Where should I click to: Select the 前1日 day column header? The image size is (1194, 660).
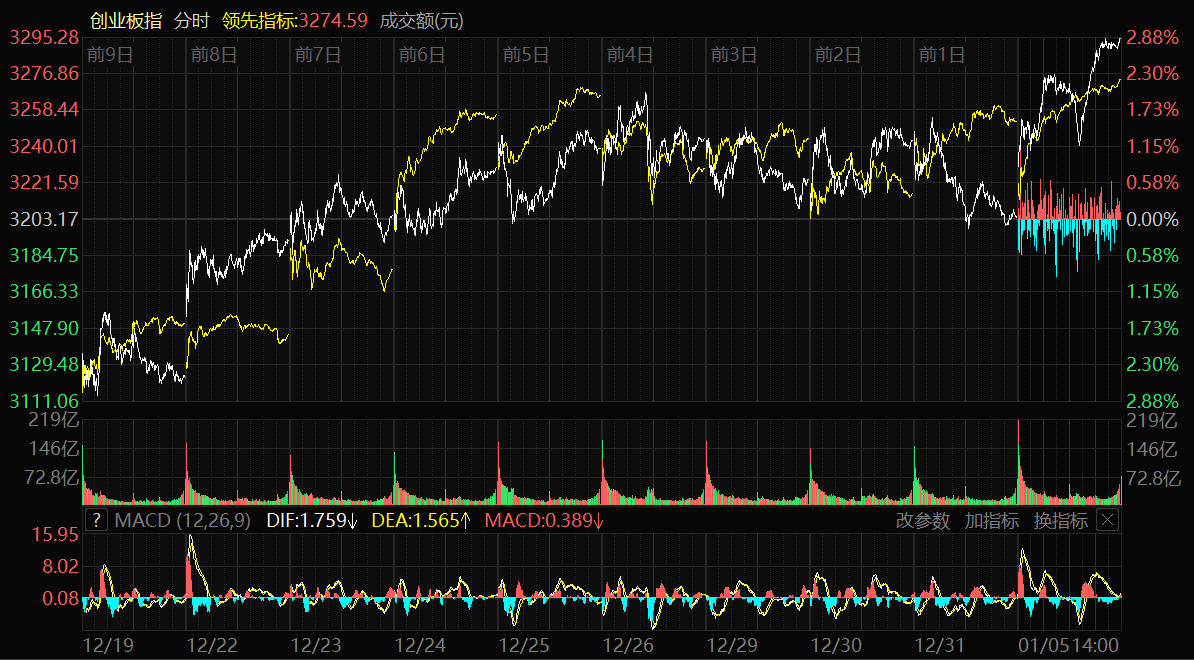click(x=942, y=55)
